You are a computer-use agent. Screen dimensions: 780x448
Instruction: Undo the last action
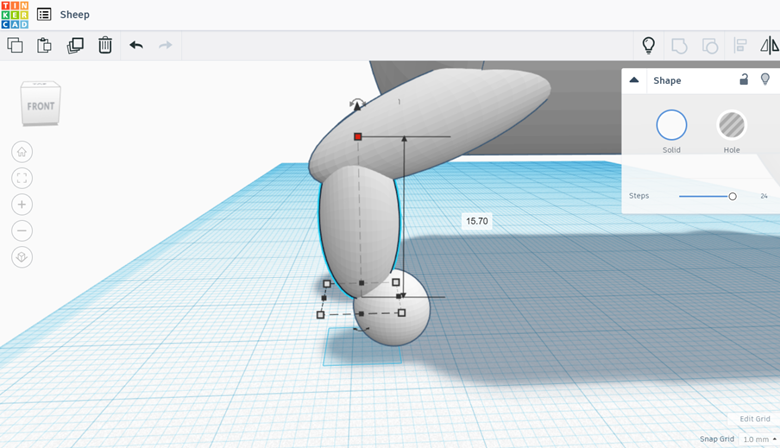136,45
